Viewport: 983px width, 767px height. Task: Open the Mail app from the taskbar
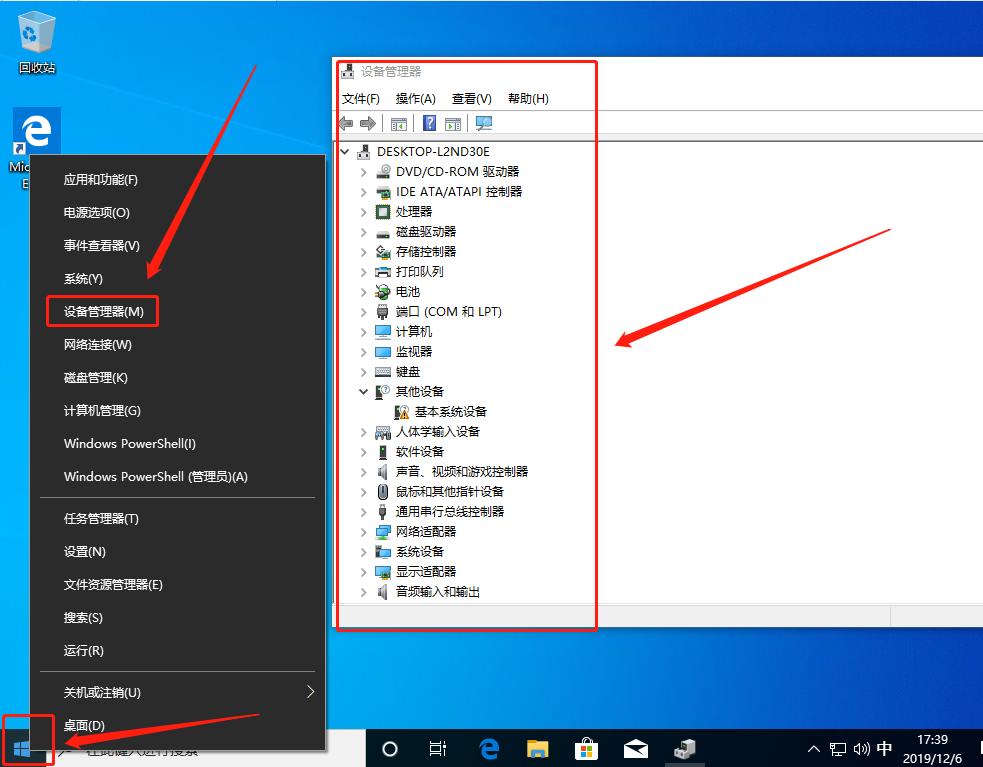(x=635, y=748)
